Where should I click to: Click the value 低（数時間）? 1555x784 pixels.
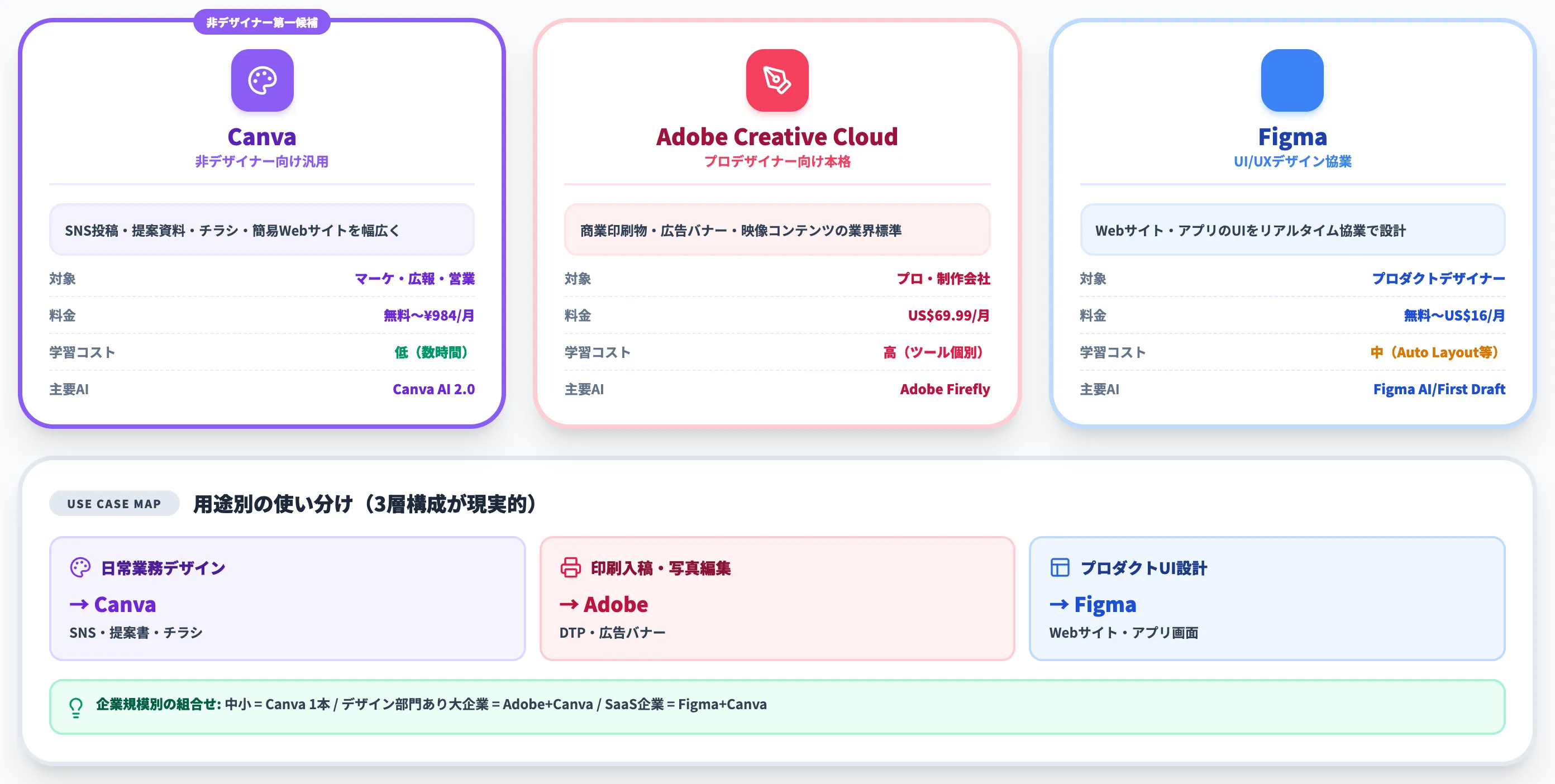[x=431, y=352]
